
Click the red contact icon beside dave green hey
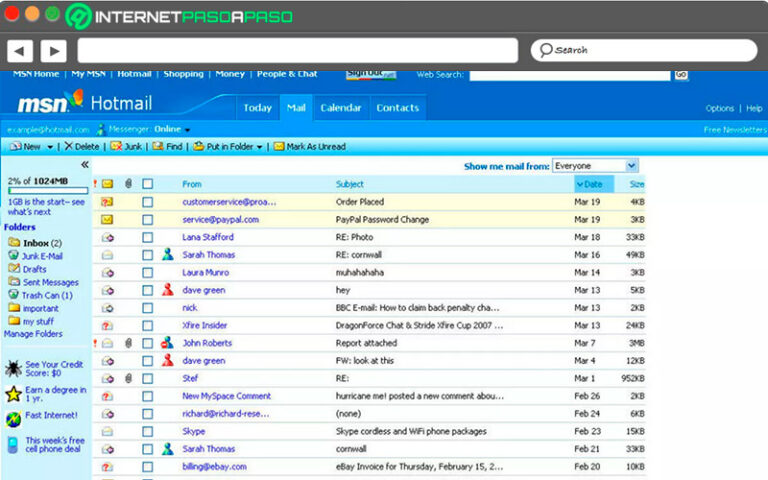tap(168, 289)
